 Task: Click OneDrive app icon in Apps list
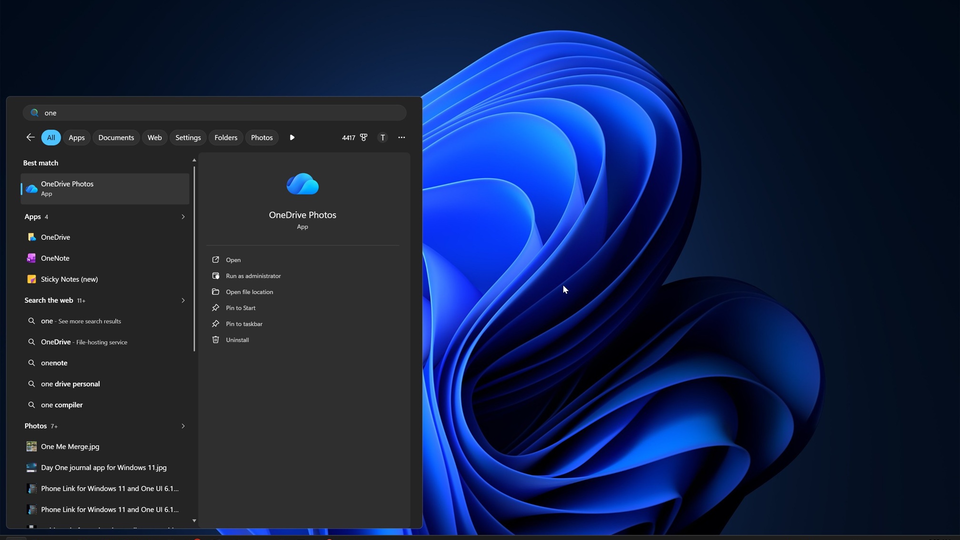click(x=31, y=237)
